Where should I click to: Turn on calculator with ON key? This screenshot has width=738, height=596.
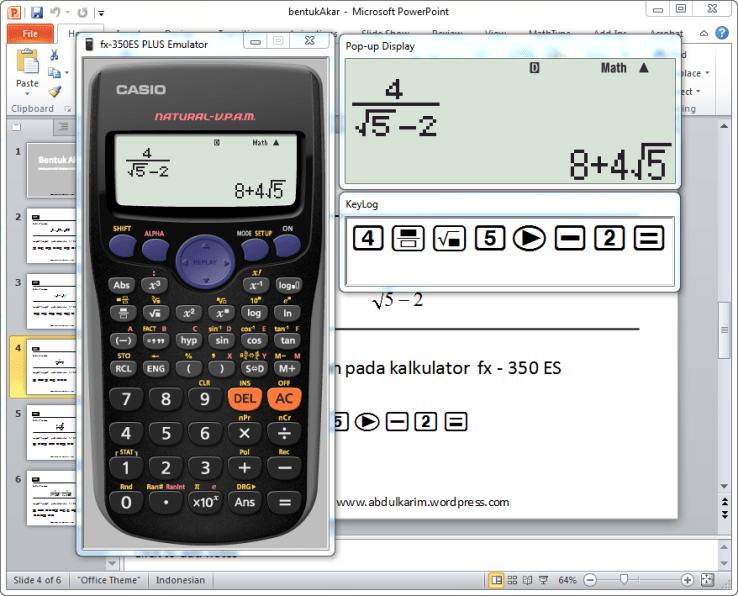click(x=287, y=246)
